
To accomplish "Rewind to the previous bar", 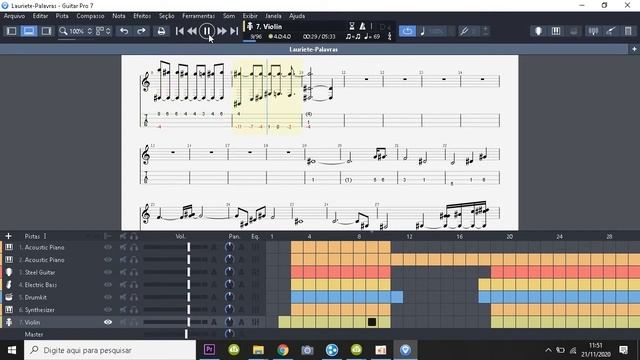I will tap(192, 31).
